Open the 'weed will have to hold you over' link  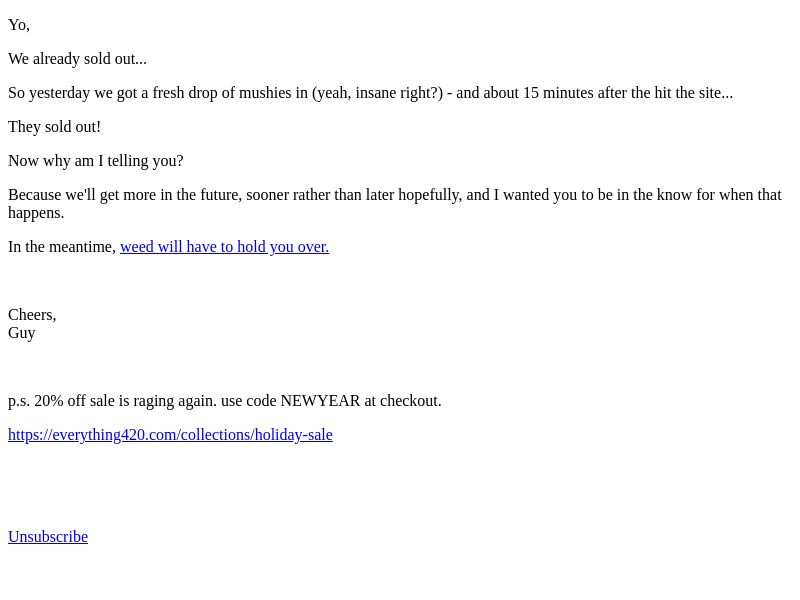(x=224, y=247)
